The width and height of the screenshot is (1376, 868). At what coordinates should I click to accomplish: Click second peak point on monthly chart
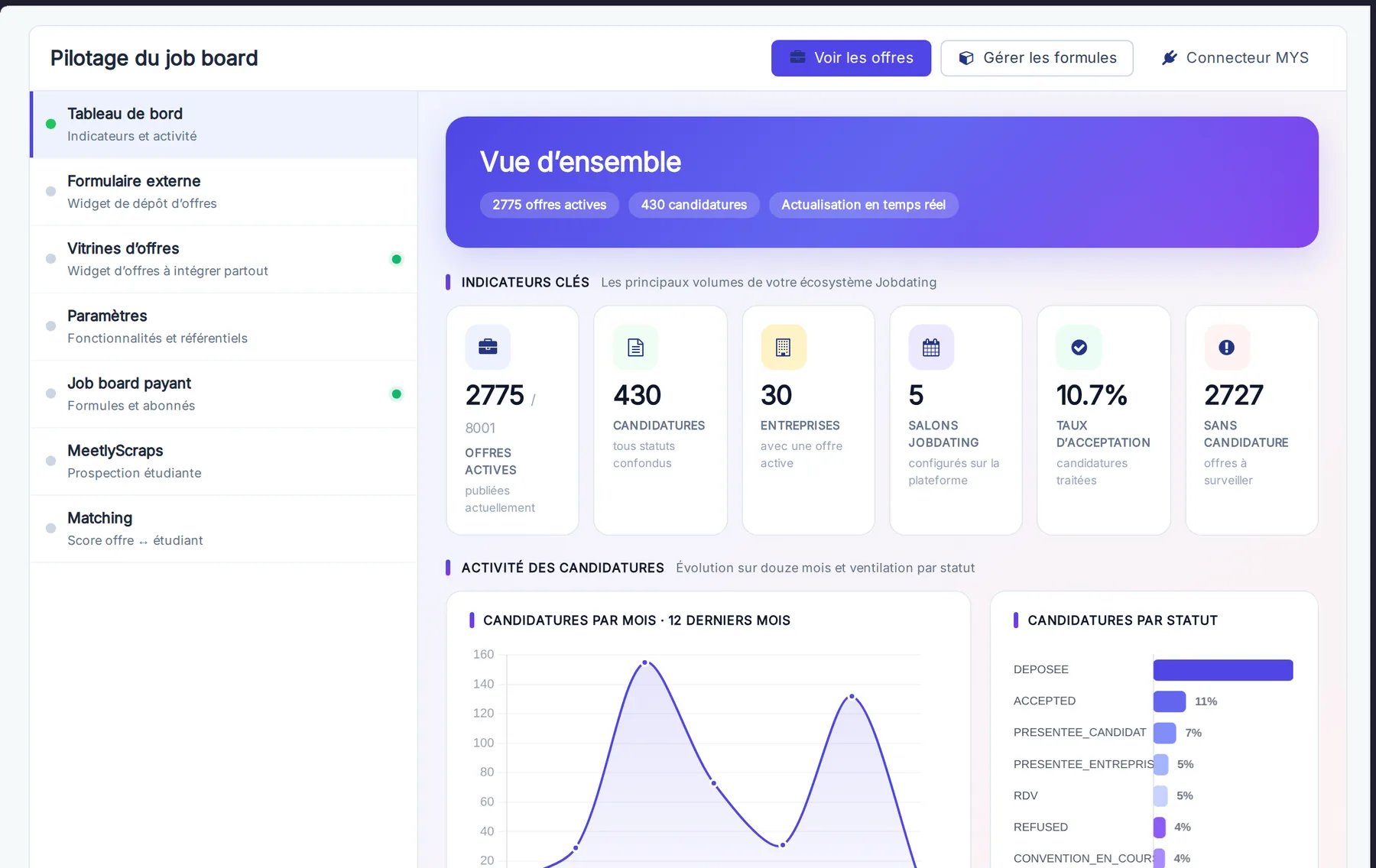852,696
